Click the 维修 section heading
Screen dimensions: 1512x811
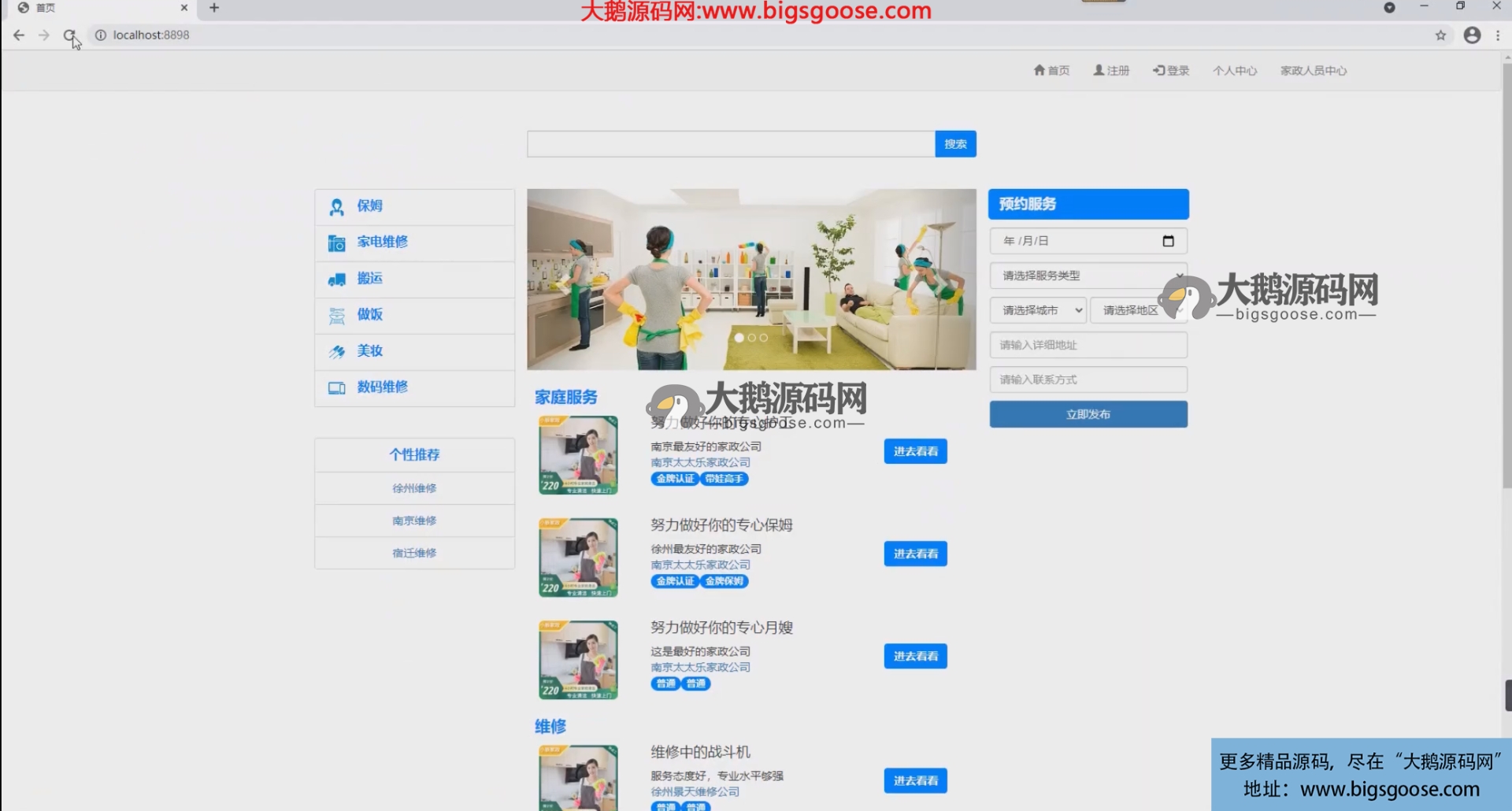coord(550,726)
